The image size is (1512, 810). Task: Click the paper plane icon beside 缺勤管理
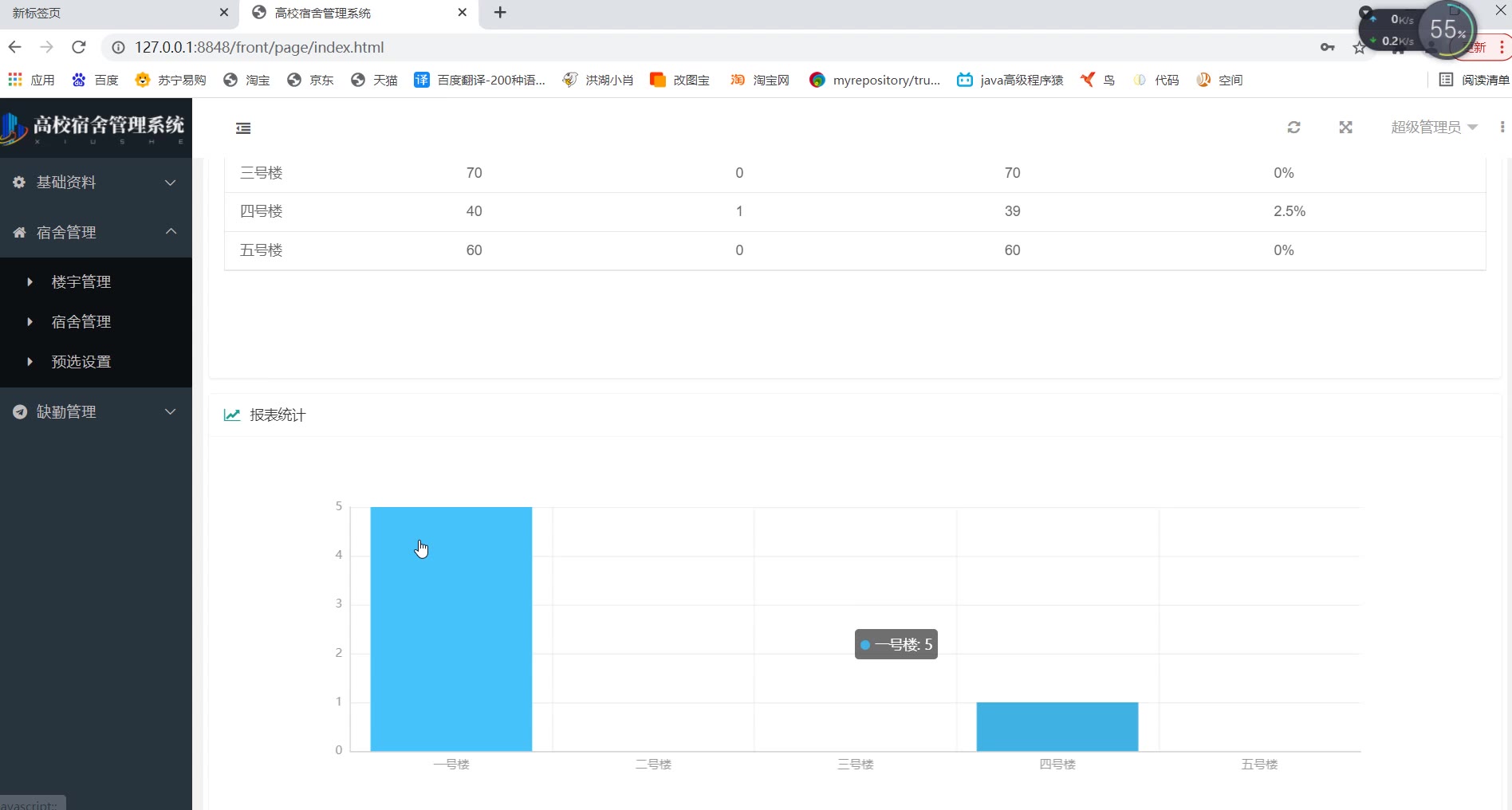click(20, 412)
